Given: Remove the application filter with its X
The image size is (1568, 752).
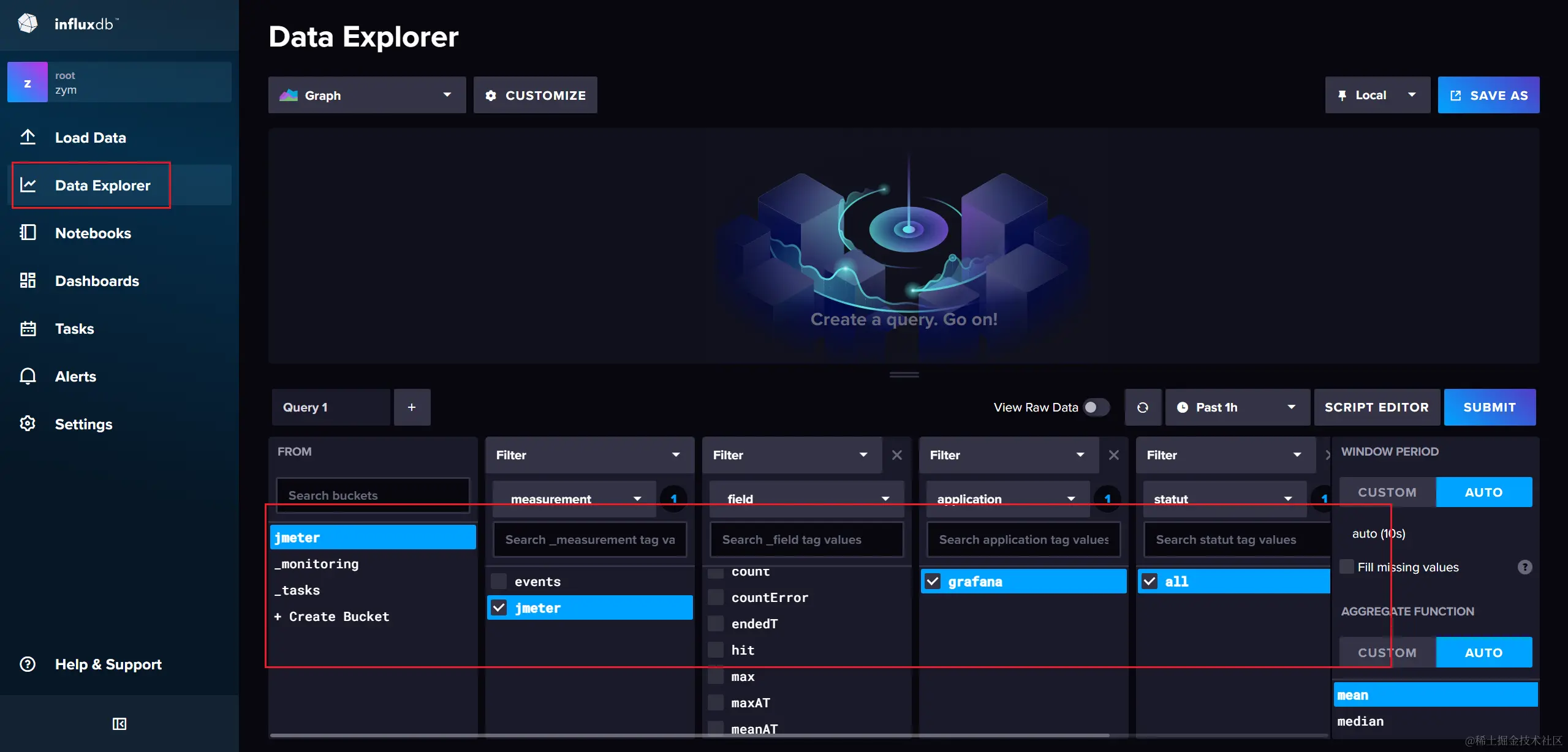Looking at the screenshot, I should [x=1114, y=455].
